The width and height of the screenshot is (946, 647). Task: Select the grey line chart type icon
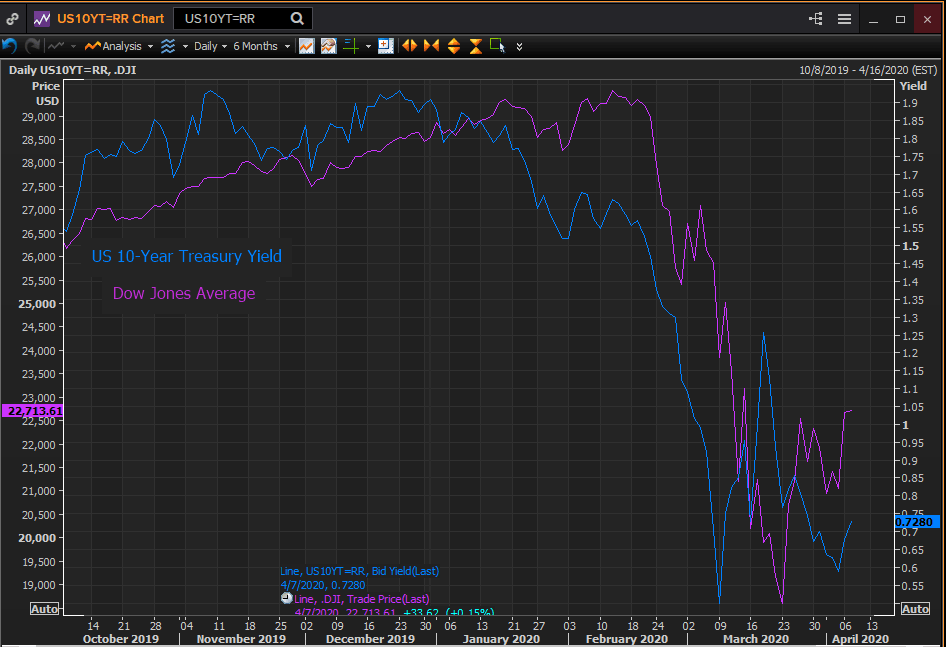tap(57, 46)
